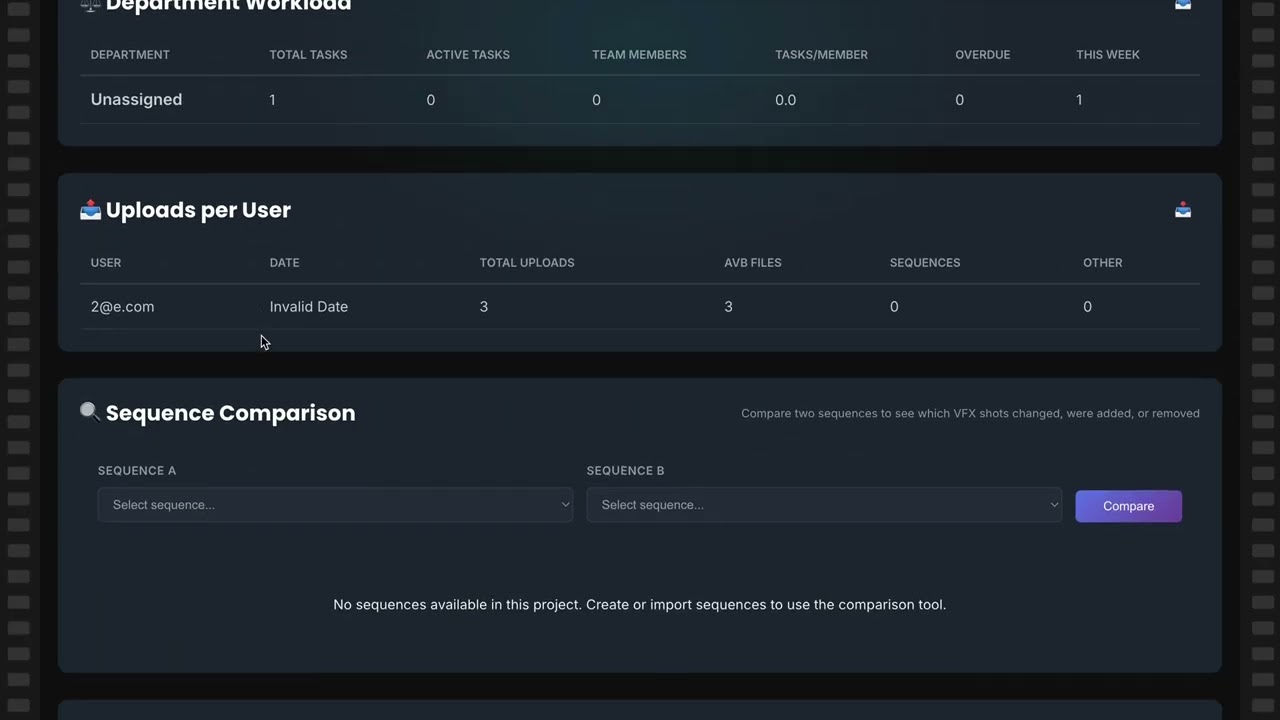The height and width of the screenshot is (720, 1280).
Task: Click the magnifier icon beside Sequence Comparison
Action: 90,412
